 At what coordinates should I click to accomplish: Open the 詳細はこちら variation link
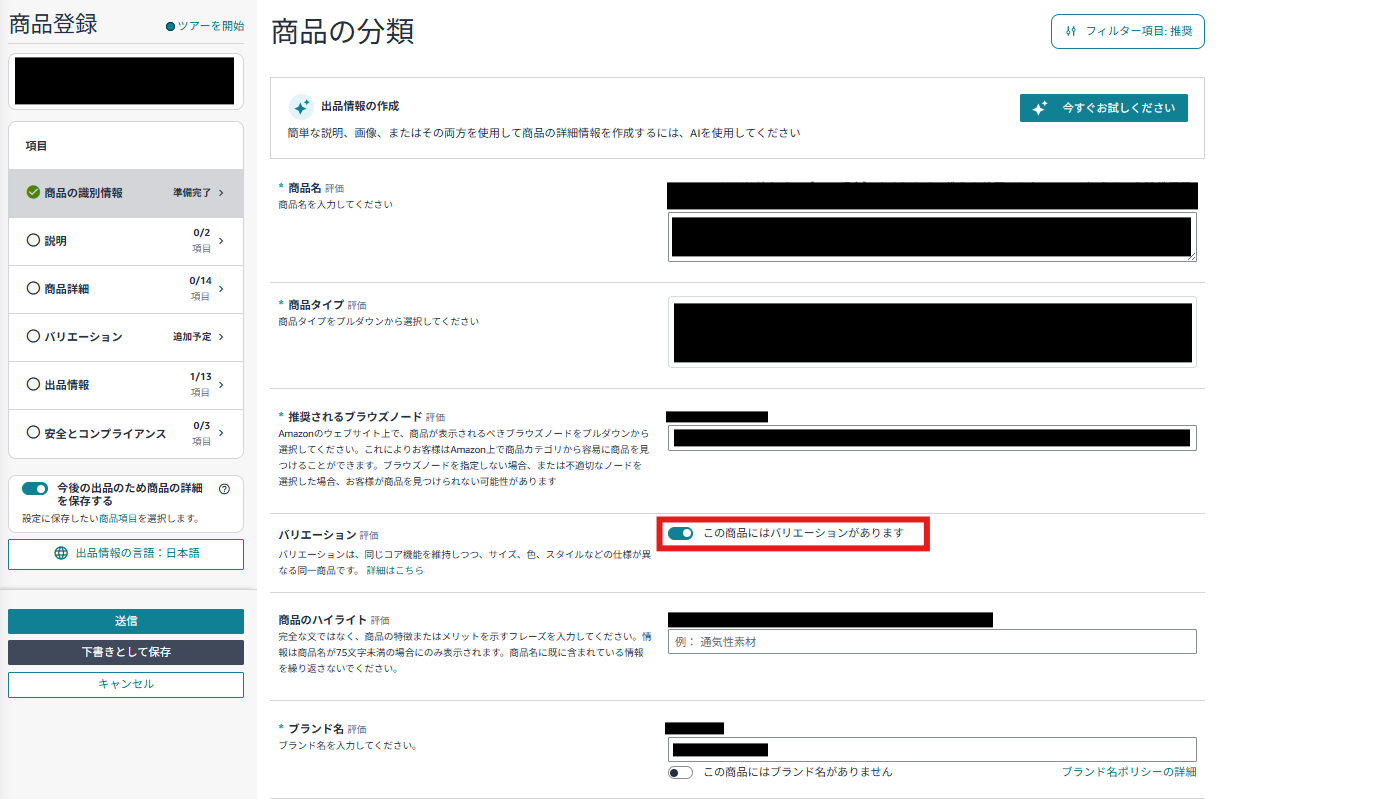(x=395, y=570)
